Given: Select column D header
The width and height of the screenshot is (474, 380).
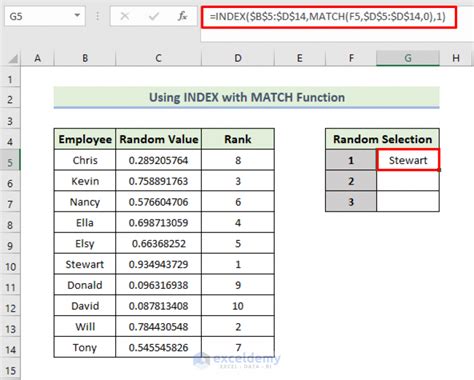Looking at the screenshot, I should coord(238,58).
